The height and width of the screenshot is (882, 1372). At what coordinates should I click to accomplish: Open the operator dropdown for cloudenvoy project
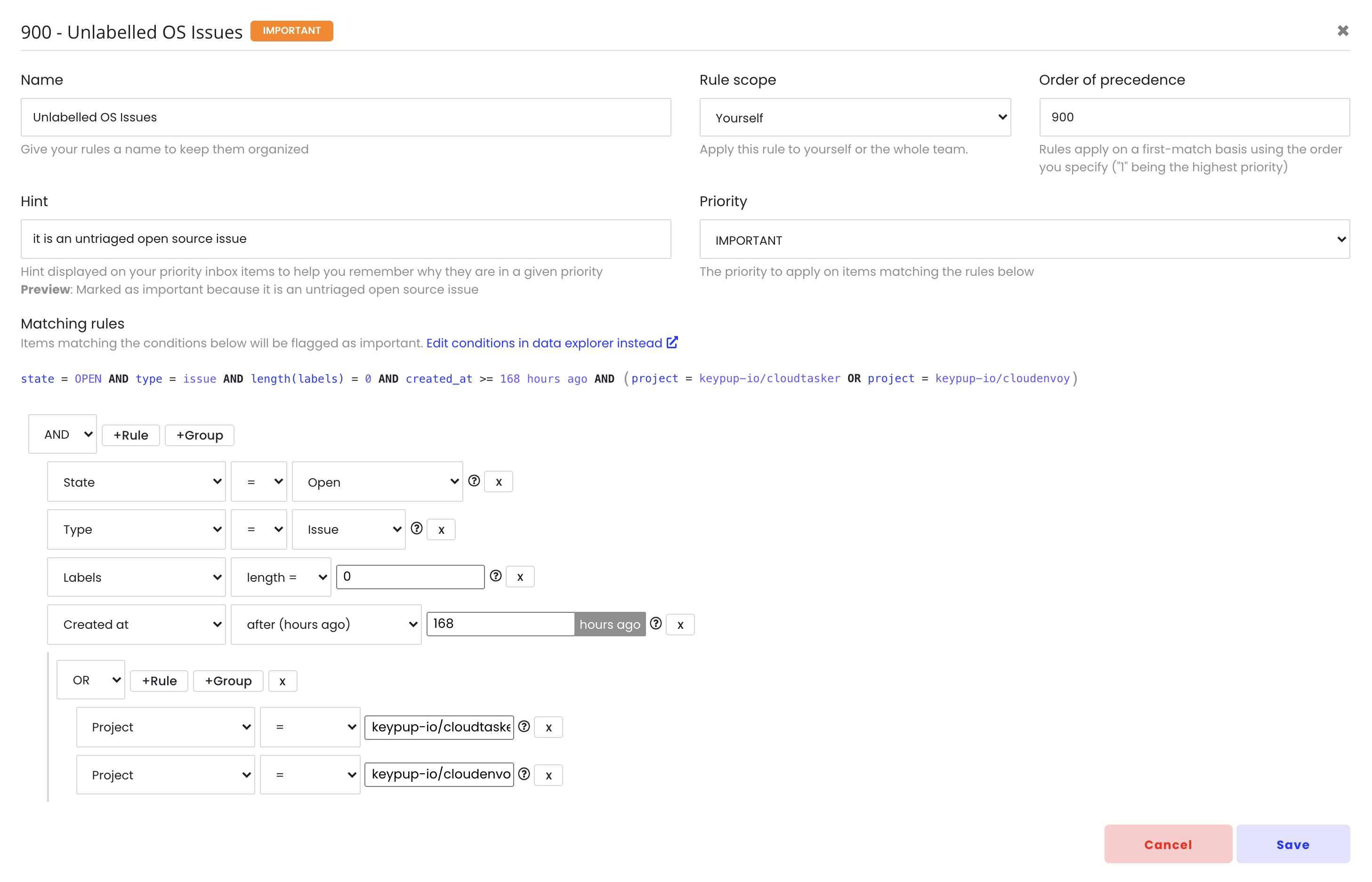pos(310,775)
